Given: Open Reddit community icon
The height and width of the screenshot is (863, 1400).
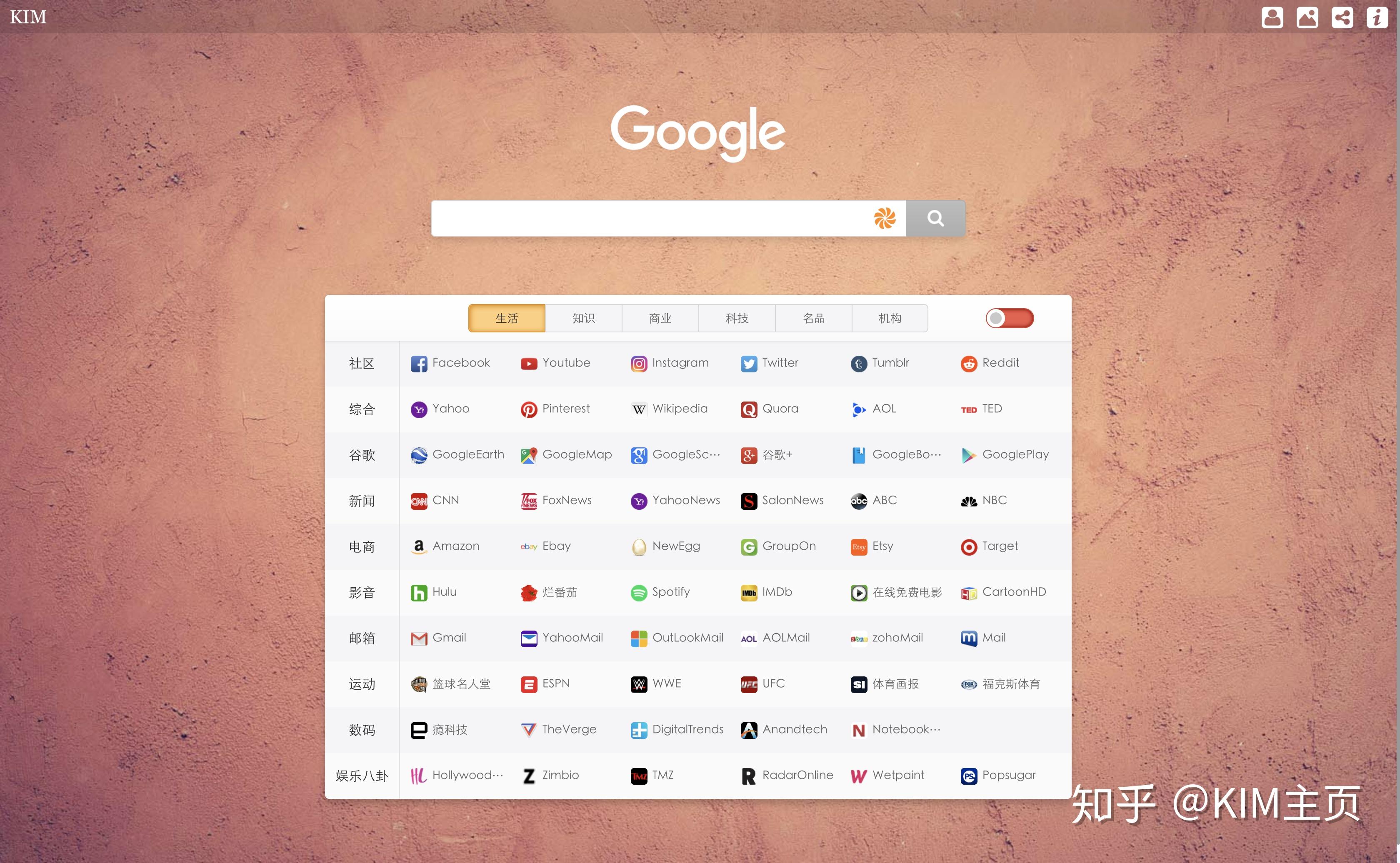Looking at the screenshot, I should tap(967, 362).
